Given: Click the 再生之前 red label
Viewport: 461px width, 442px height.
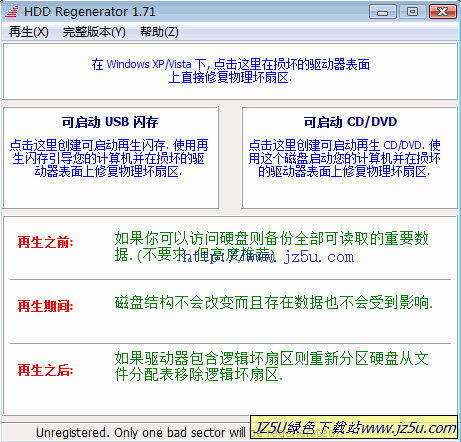Looking at the screenshot, I should (45, 242).
